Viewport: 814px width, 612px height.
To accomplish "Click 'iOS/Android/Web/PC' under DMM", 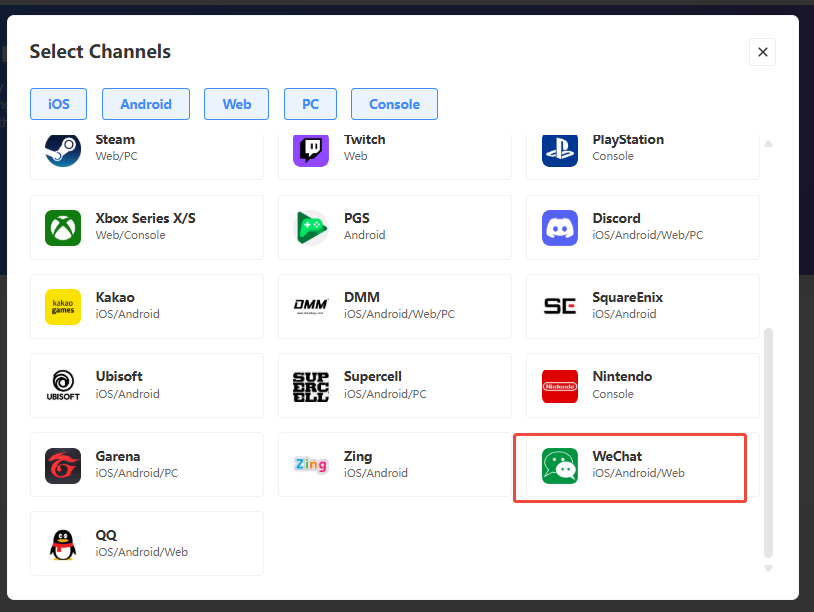I will [x=399, y=314].
